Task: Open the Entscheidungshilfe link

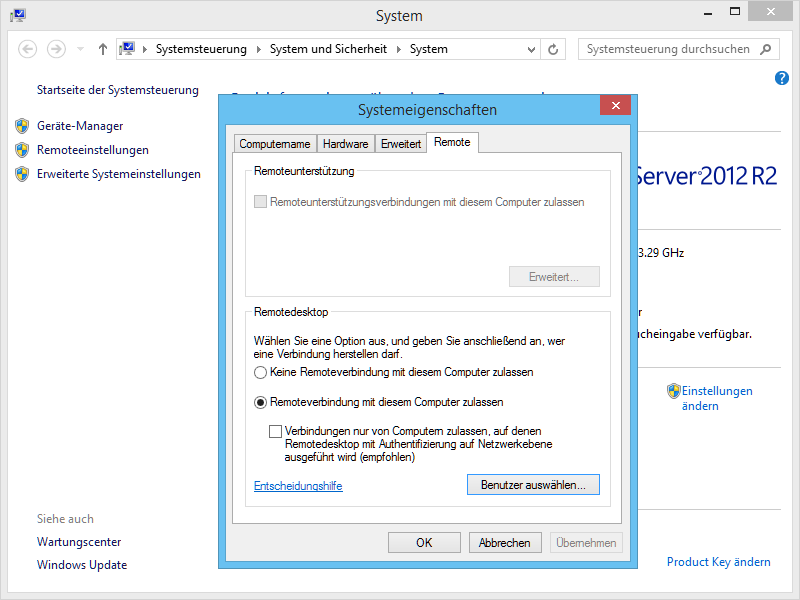Action: point(298,486)
